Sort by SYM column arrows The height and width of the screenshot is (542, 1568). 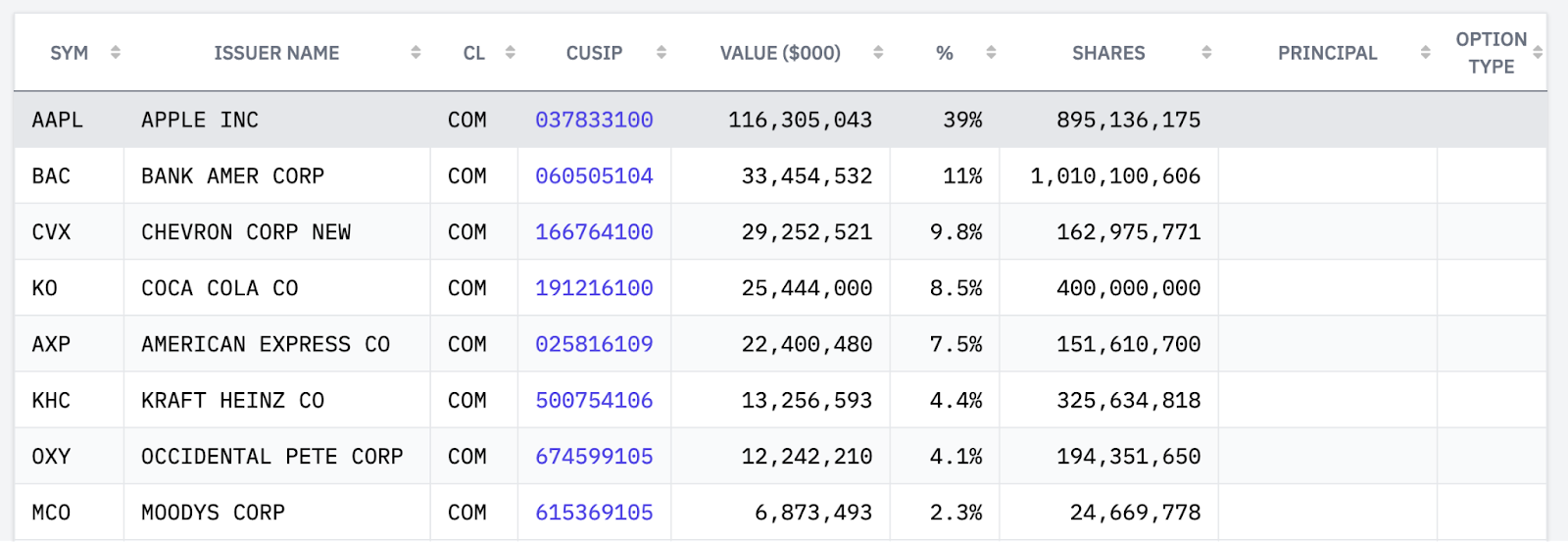tap(116, 53)
